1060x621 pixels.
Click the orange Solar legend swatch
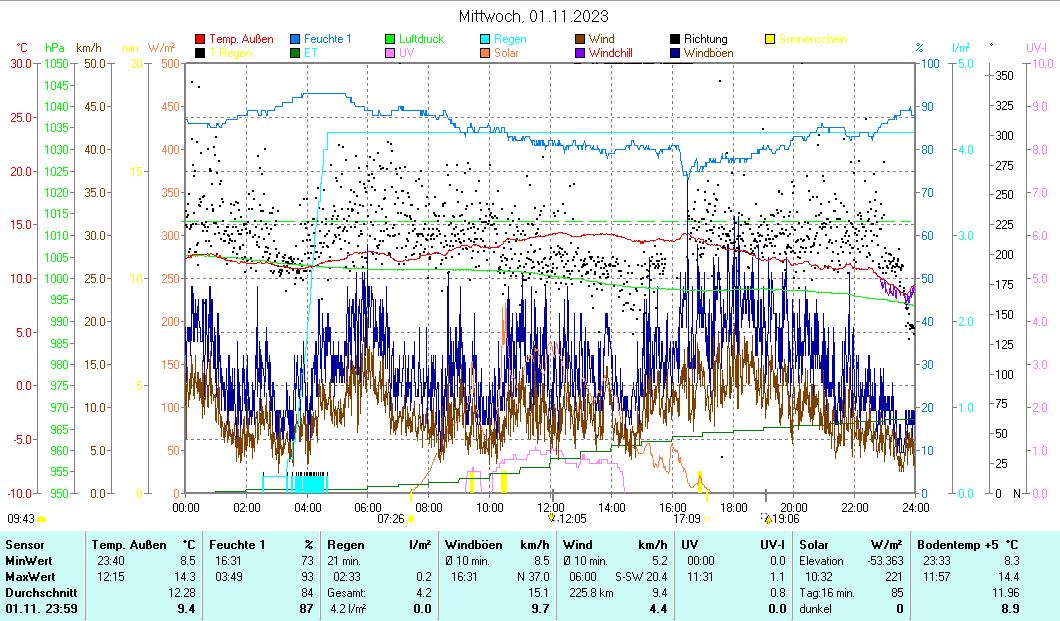tap(485, 53)
